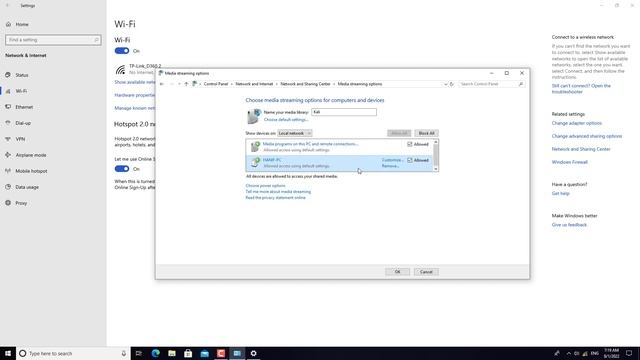Open the Action Center notifications icon
Image resolution: width=640 pixels, height=360 pixels.
[x=629, y=353]
